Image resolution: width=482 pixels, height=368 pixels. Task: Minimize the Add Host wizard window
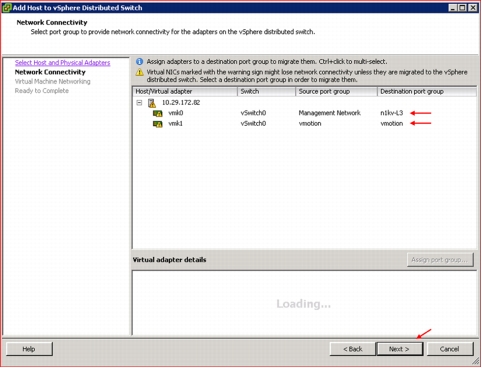pyautogui.click(x=452, y=7)
